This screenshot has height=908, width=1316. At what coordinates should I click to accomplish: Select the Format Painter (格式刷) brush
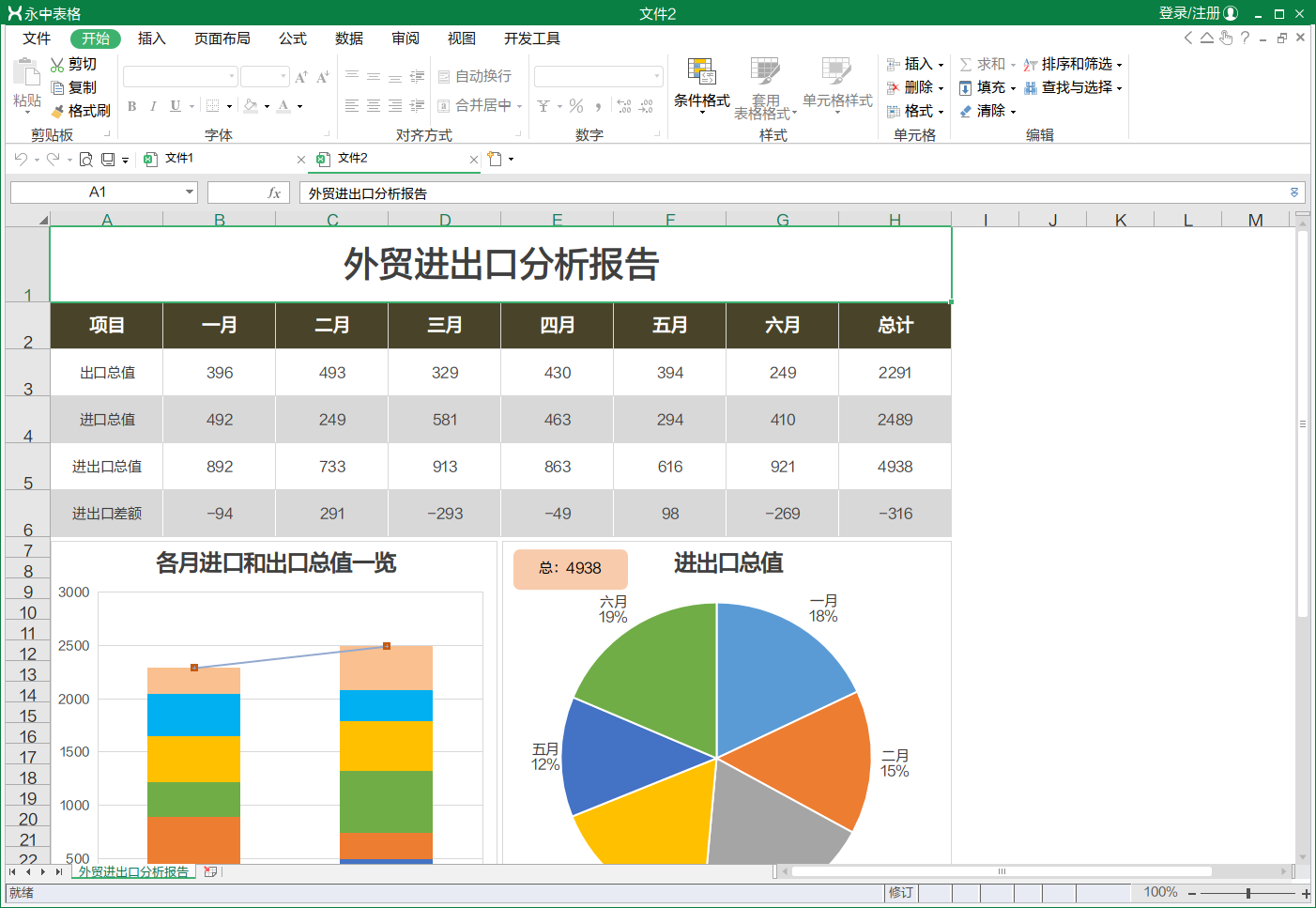point(57,111)
